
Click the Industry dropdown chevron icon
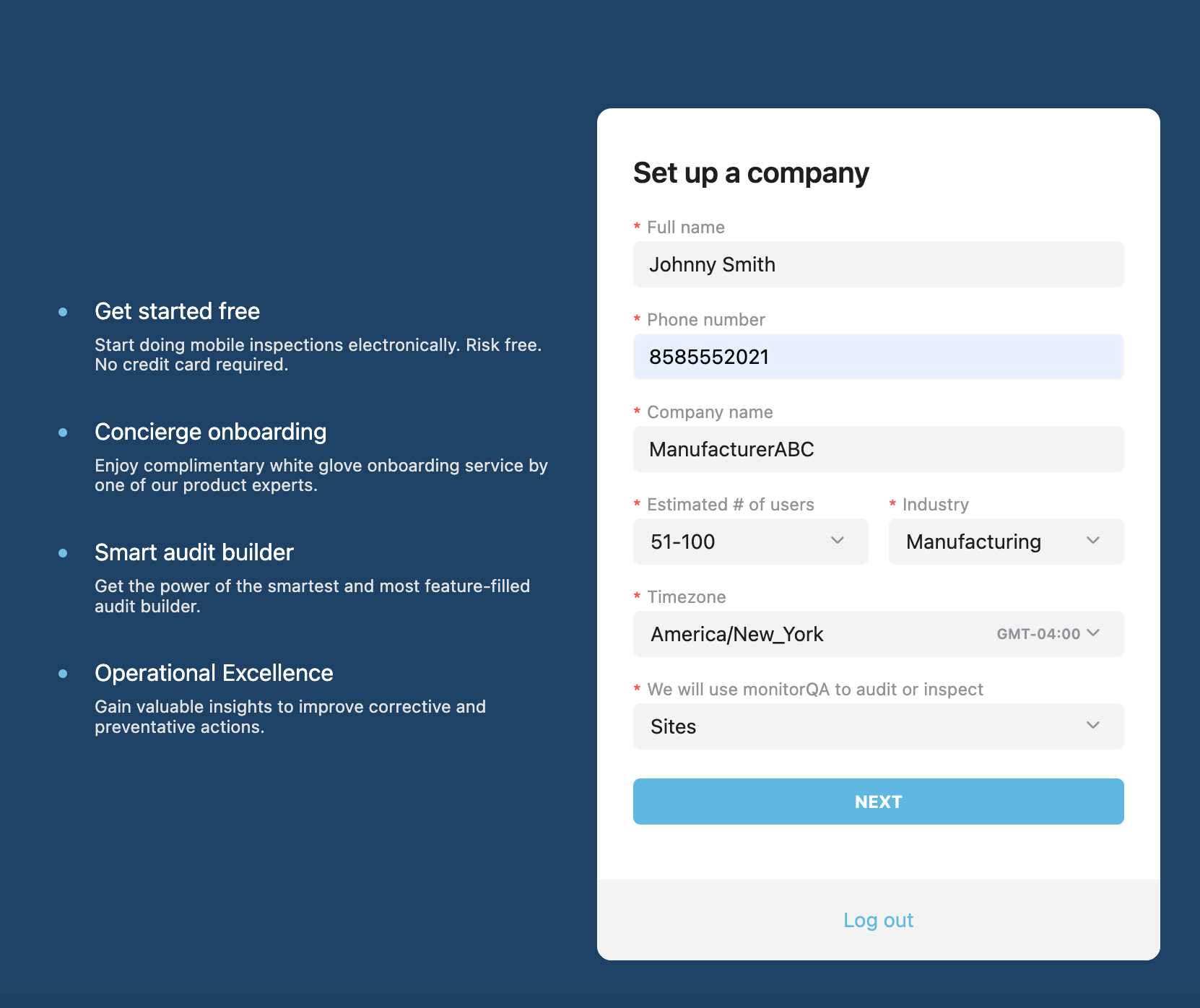(1093, 541)
